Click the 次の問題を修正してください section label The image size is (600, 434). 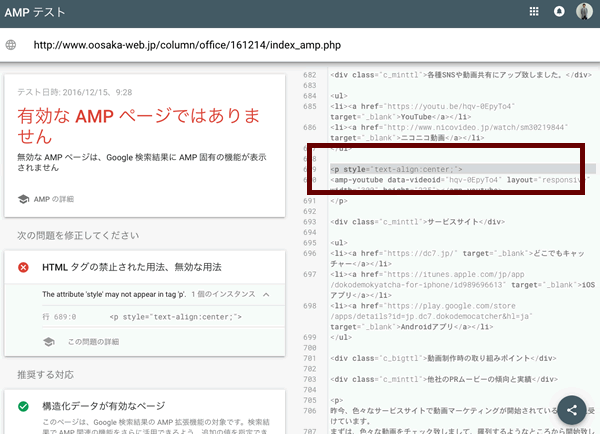coord(78,235)
